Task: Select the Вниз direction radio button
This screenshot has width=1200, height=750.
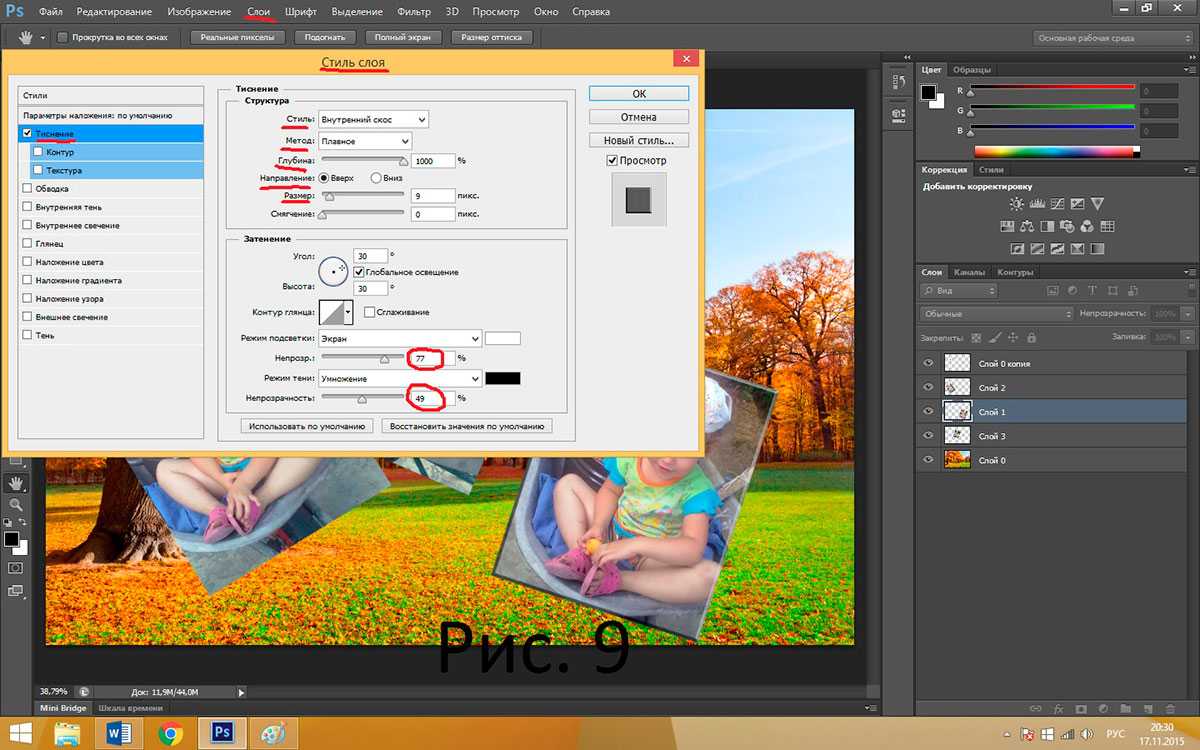Action: click(x=376, y=178)
